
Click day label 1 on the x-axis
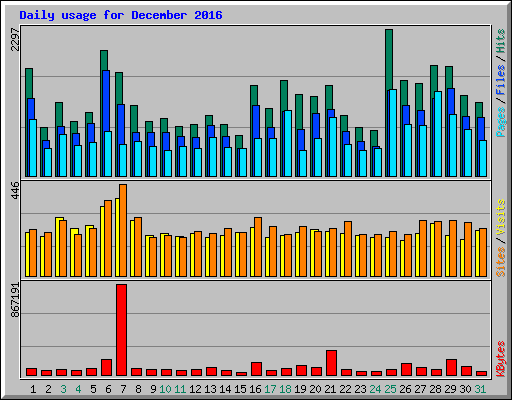[33, 389]
